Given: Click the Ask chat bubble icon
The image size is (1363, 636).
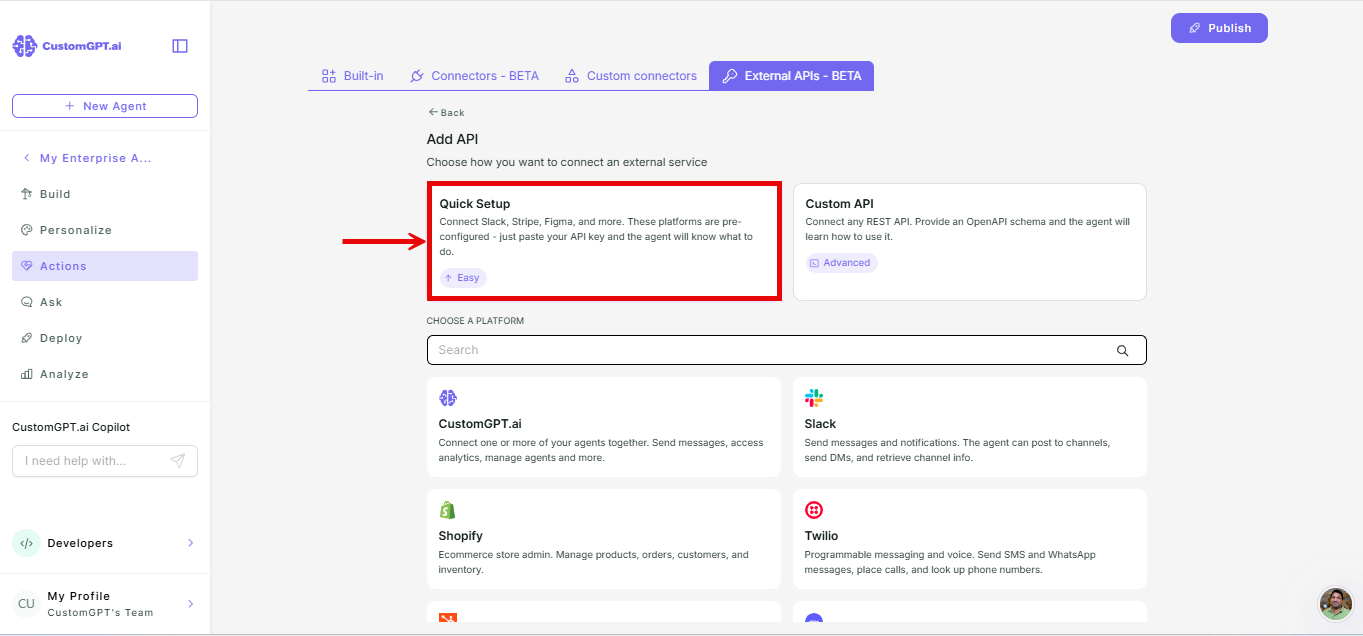Looking at the screenshot, I should pos(27,302).
